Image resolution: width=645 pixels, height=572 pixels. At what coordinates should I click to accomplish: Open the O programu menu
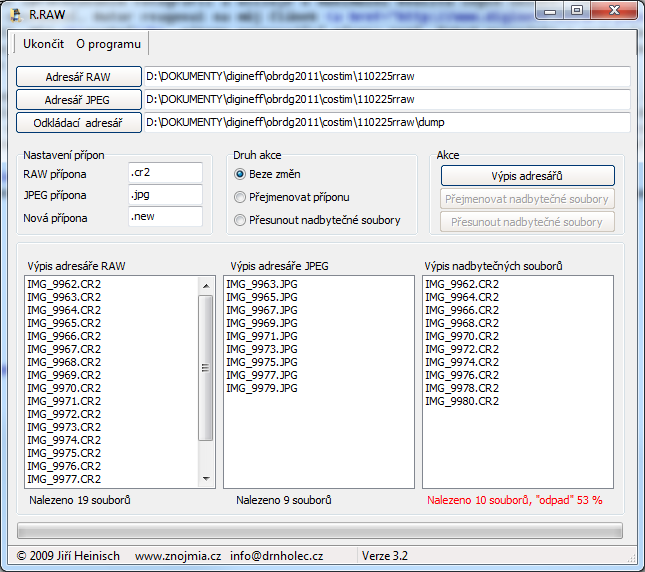(x=108, y=44)
